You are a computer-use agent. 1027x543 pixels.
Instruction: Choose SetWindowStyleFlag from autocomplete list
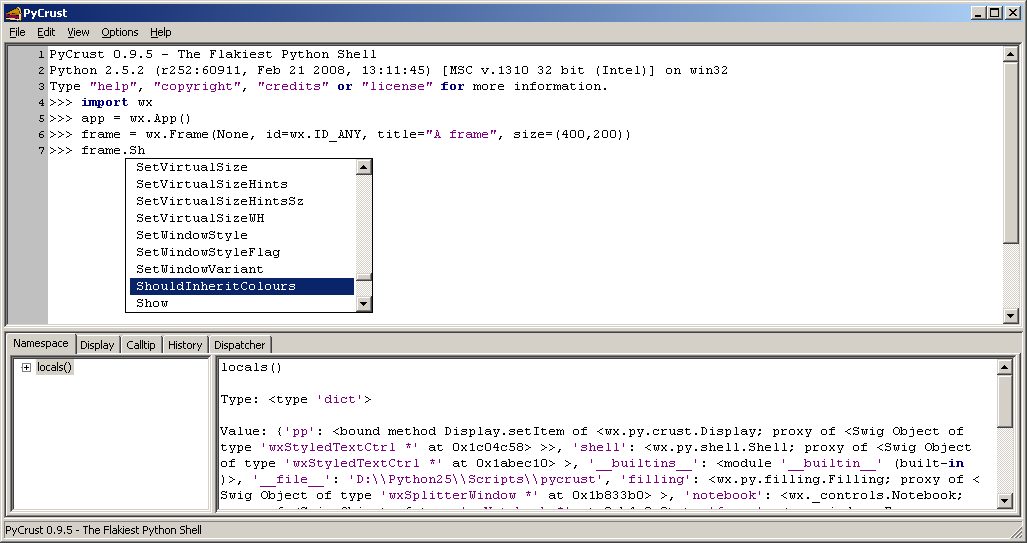(242, 252)
